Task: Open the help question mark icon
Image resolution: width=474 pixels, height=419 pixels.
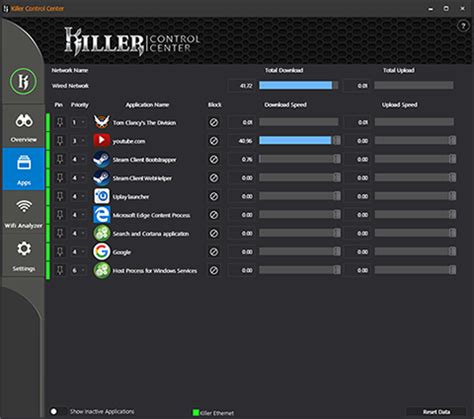Action: click(463, 26)
